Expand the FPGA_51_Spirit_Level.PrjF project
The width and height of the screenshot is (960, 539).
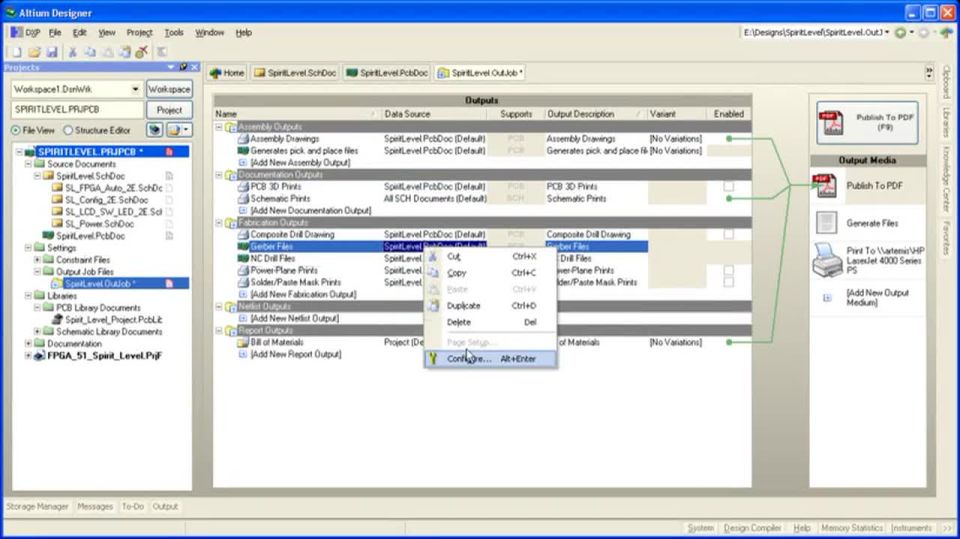coord(28,355)
